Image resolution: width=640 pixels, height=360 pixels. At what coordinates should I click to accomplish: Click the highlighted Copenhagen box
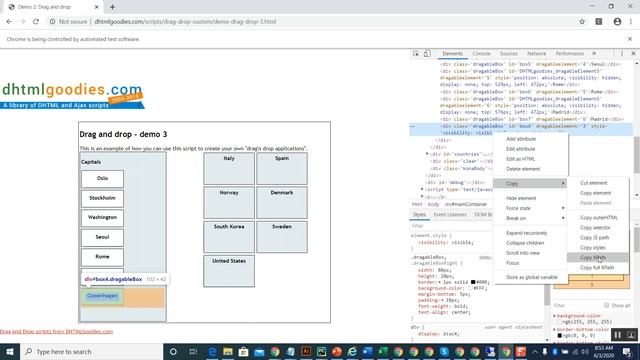coord(102,296)
